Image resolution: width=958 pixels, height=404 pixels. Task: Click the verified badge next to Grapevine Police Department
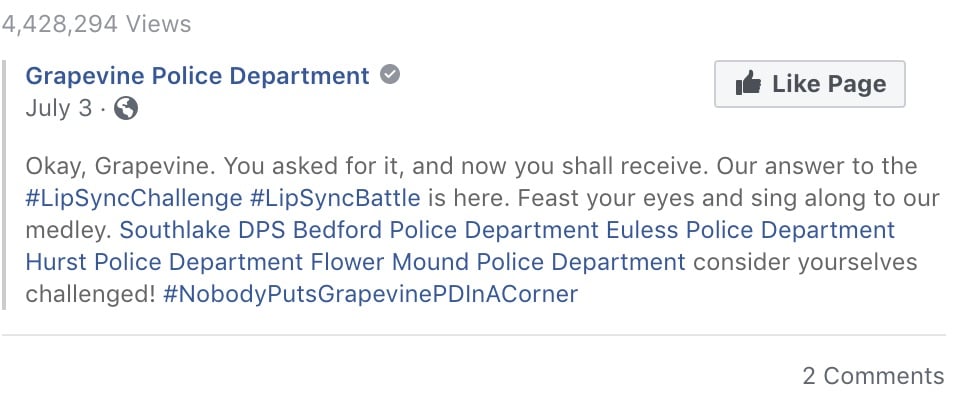pyautogui.click(x=390, y=75)
